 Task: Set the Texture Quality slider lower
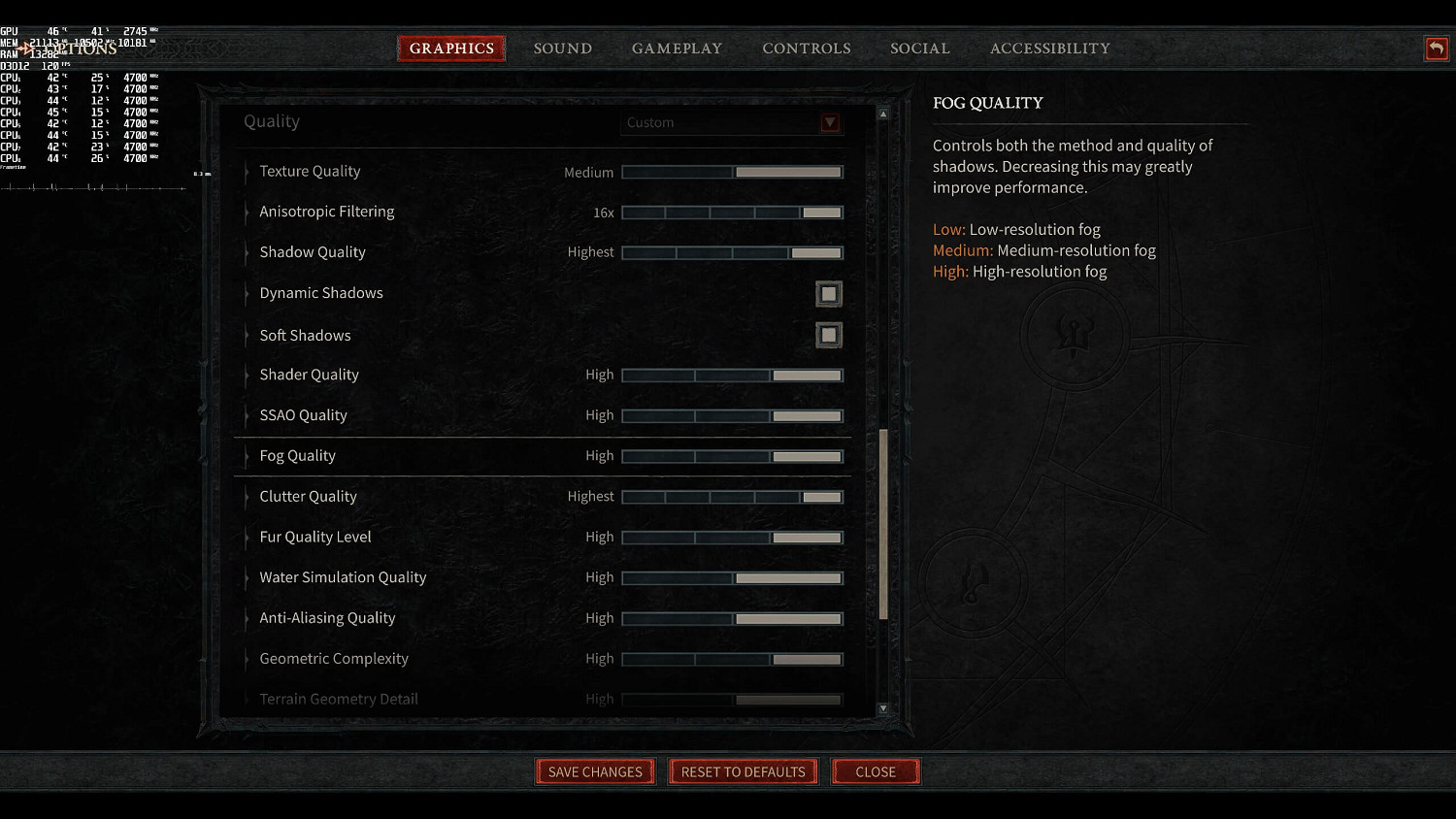[x=678, y=172]
